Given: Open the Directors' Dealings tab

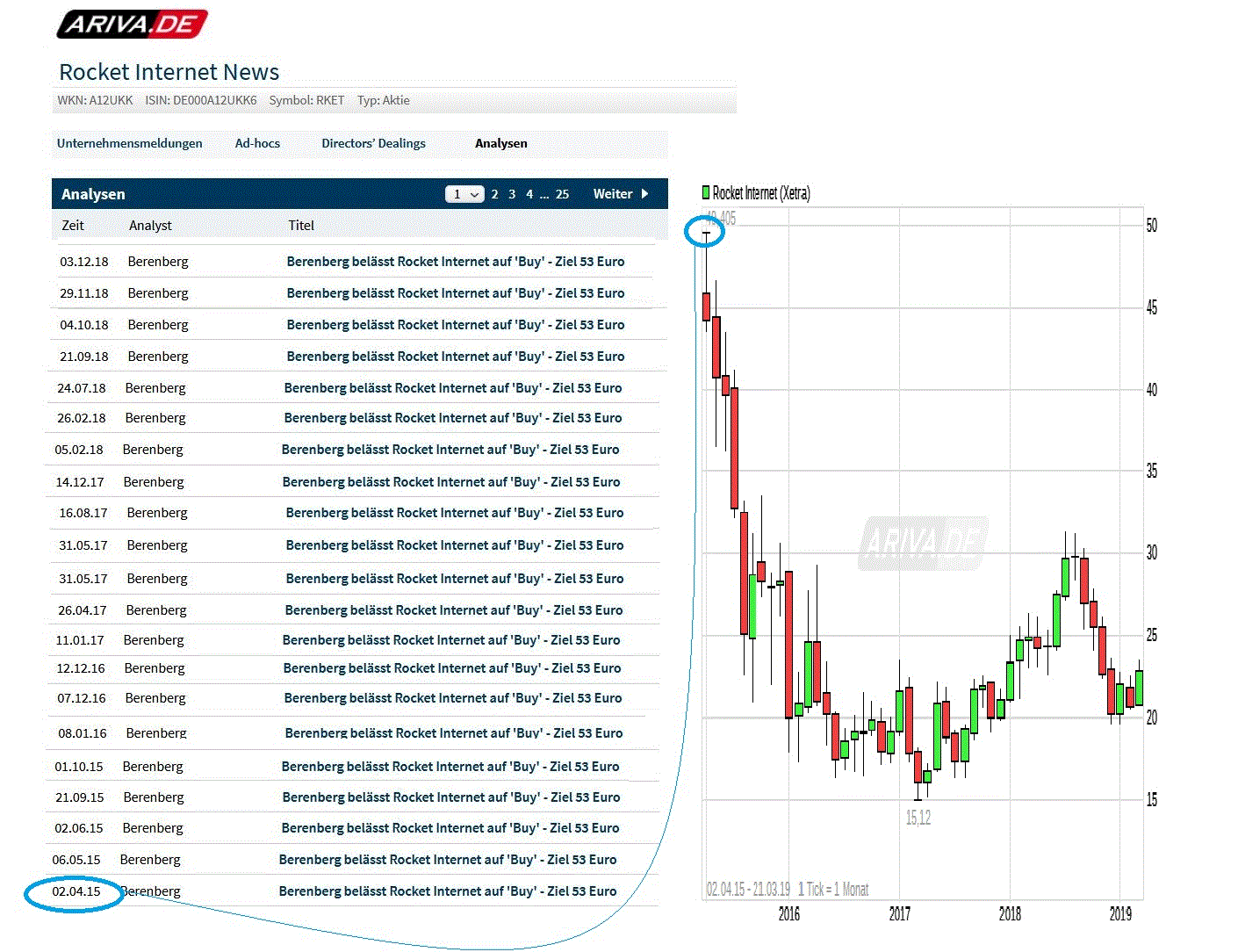Looking at the screenshot, I should [x=373, y=143].
